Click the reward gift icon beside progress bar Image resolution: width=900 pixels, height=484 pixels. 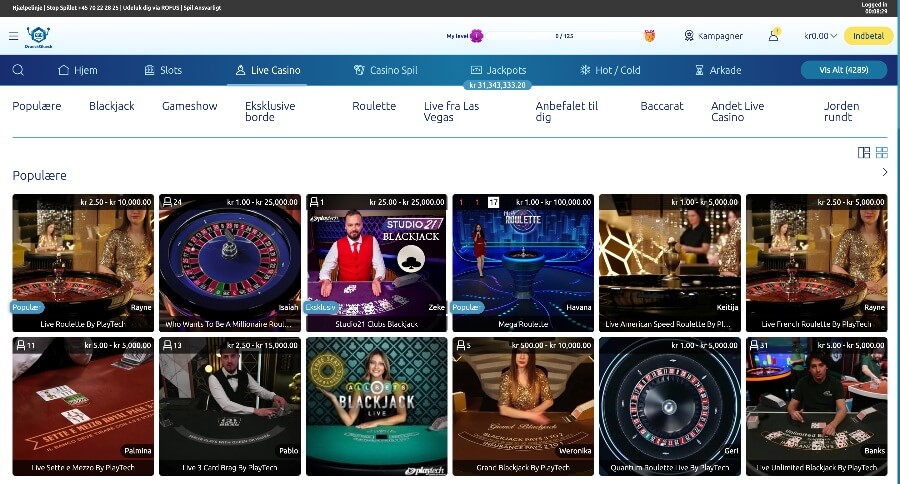pyautogui.click(x=649, y=36)
